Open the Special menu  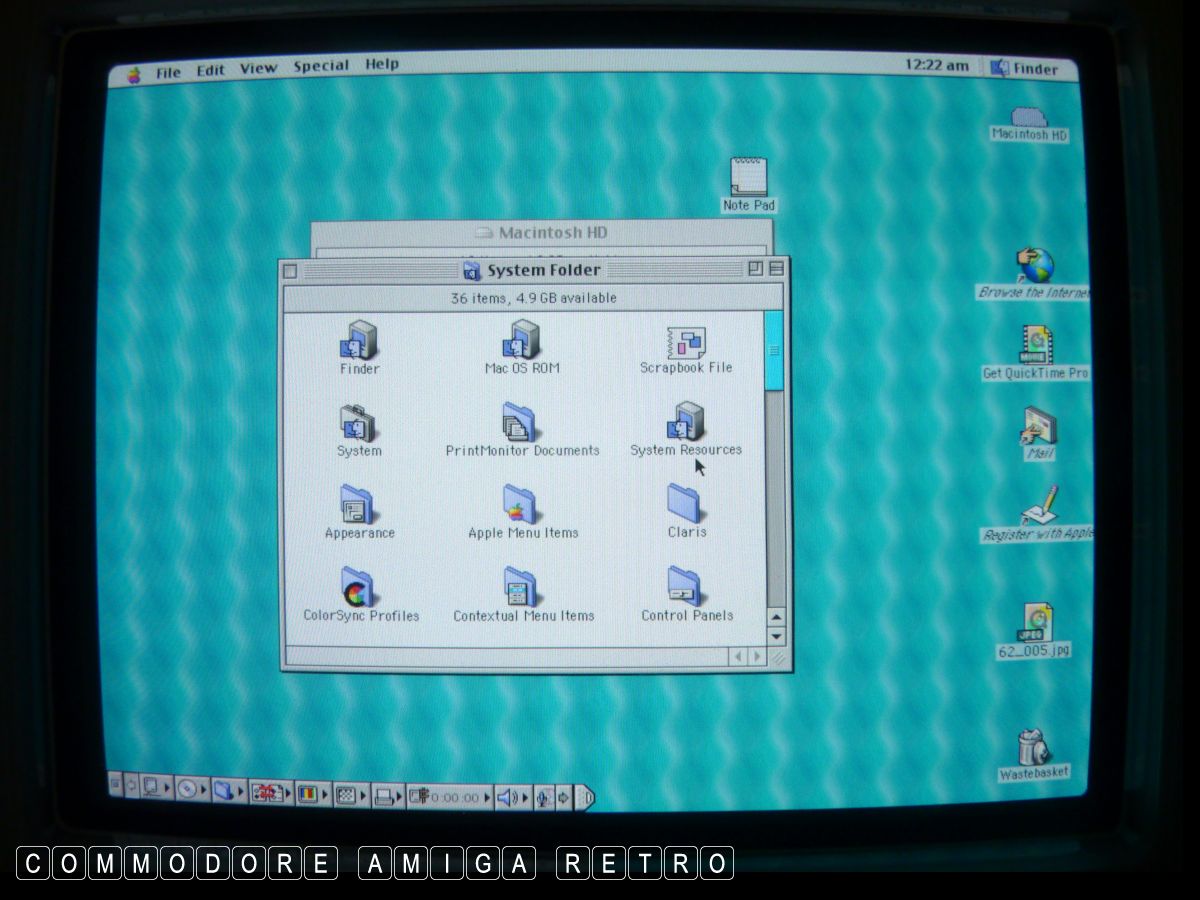[x=321, y=67]
